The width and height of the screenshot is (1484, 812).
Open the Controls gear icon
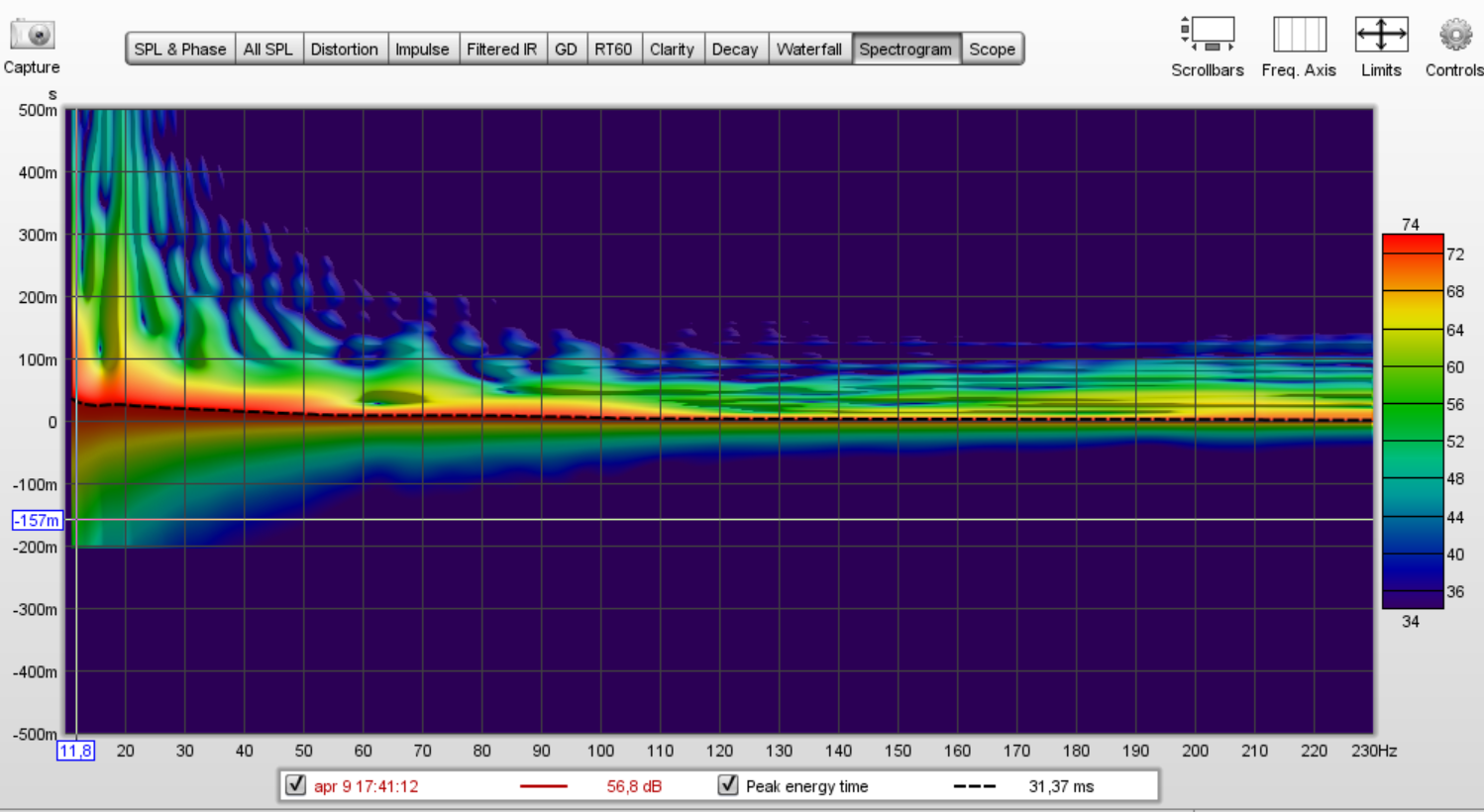[x=1454, y=35]
